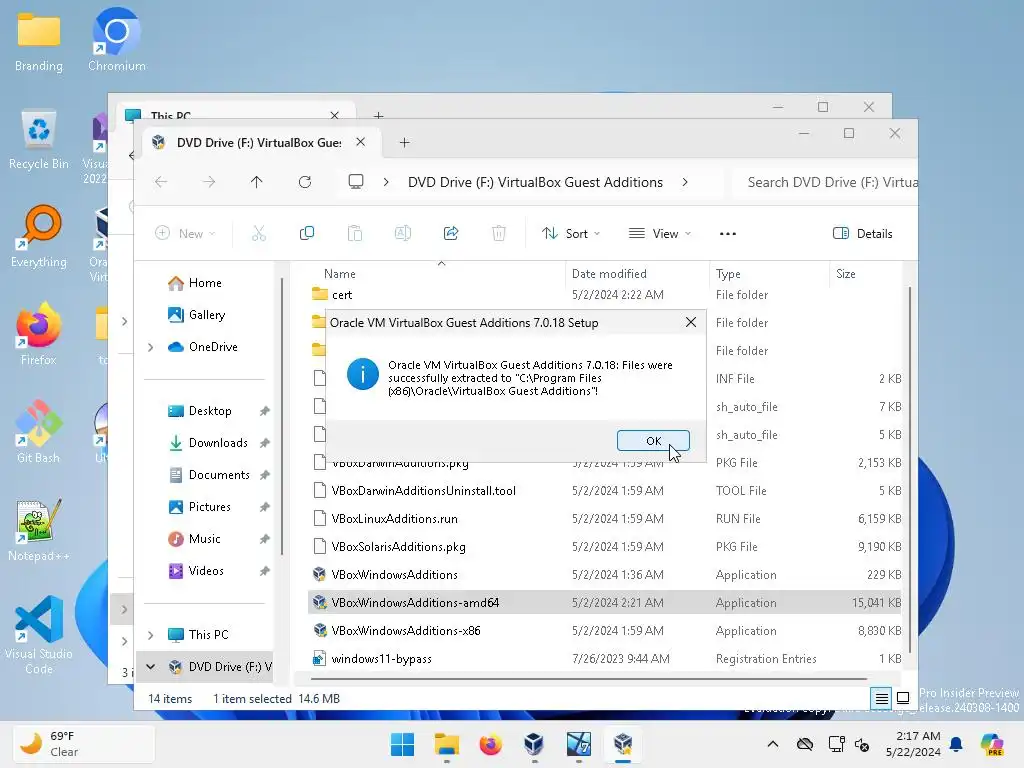Click the This PC monitor icon in address bar
1024x768 pixels.
(x=356, y=182)
